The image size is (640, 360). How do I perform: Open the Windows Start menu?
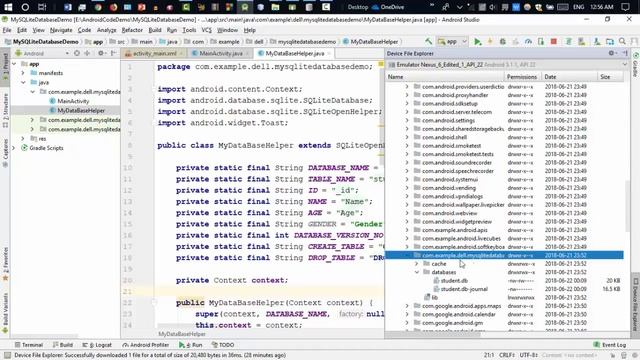(x=8, y=7)
